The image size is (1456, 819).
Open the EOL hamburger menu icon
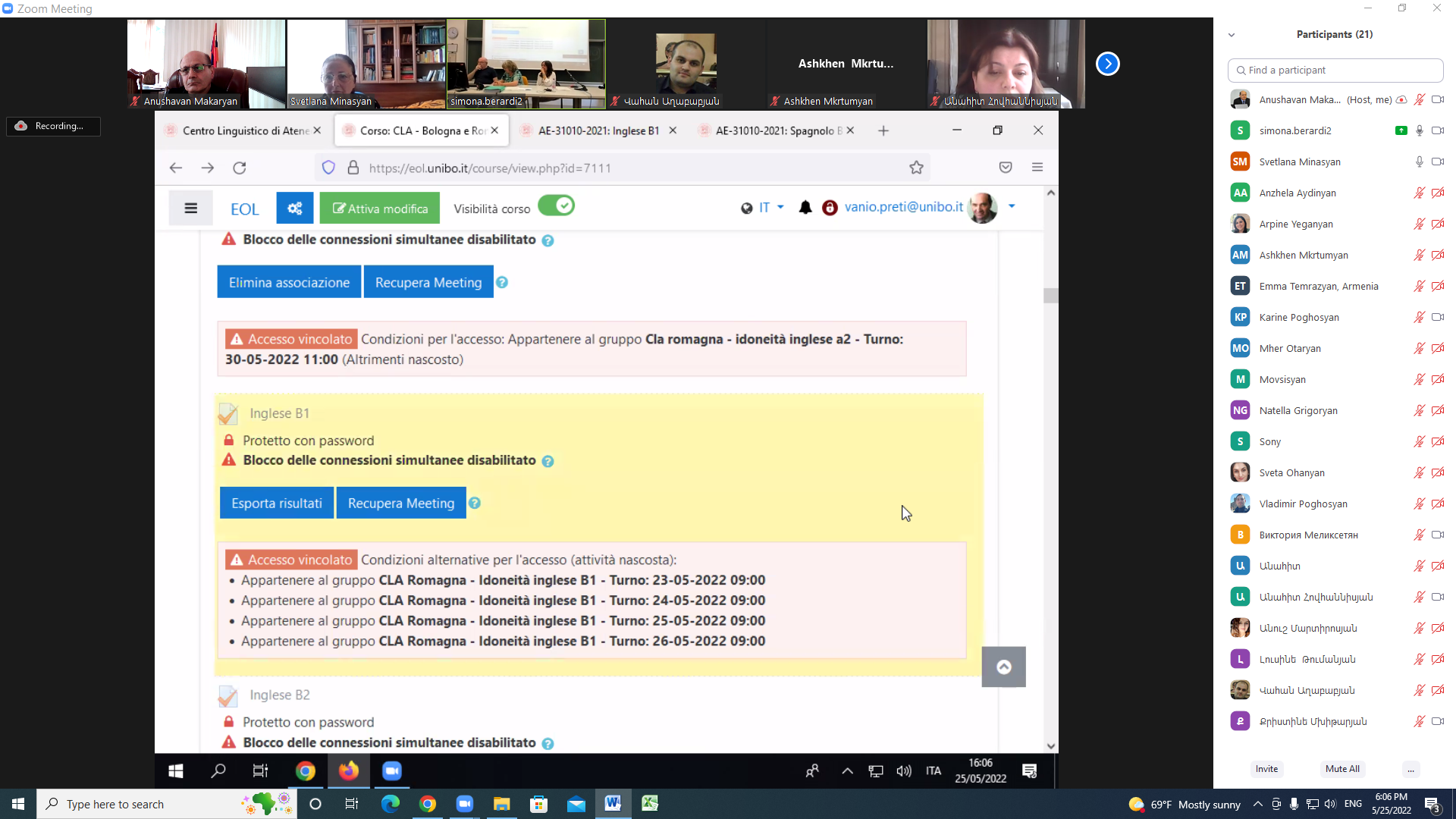tap(190, 209)
